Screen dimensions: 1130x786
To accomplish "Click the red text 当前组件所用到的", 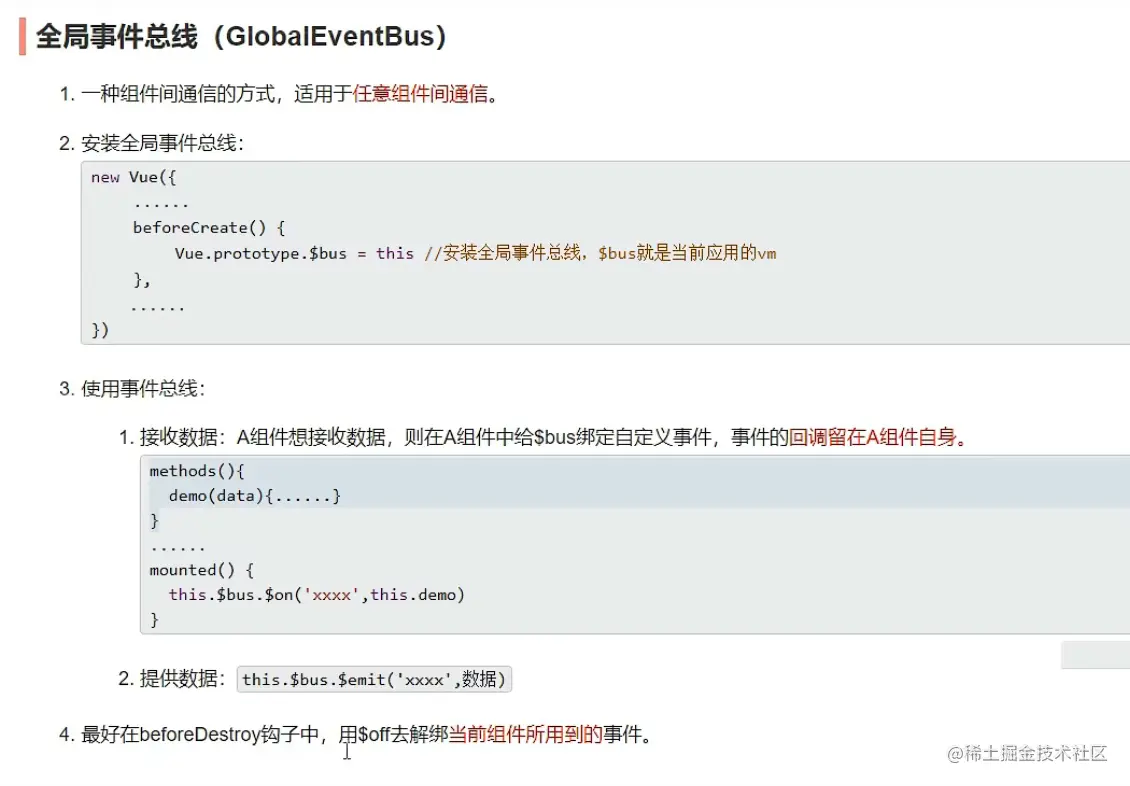I will coord(525,734).
